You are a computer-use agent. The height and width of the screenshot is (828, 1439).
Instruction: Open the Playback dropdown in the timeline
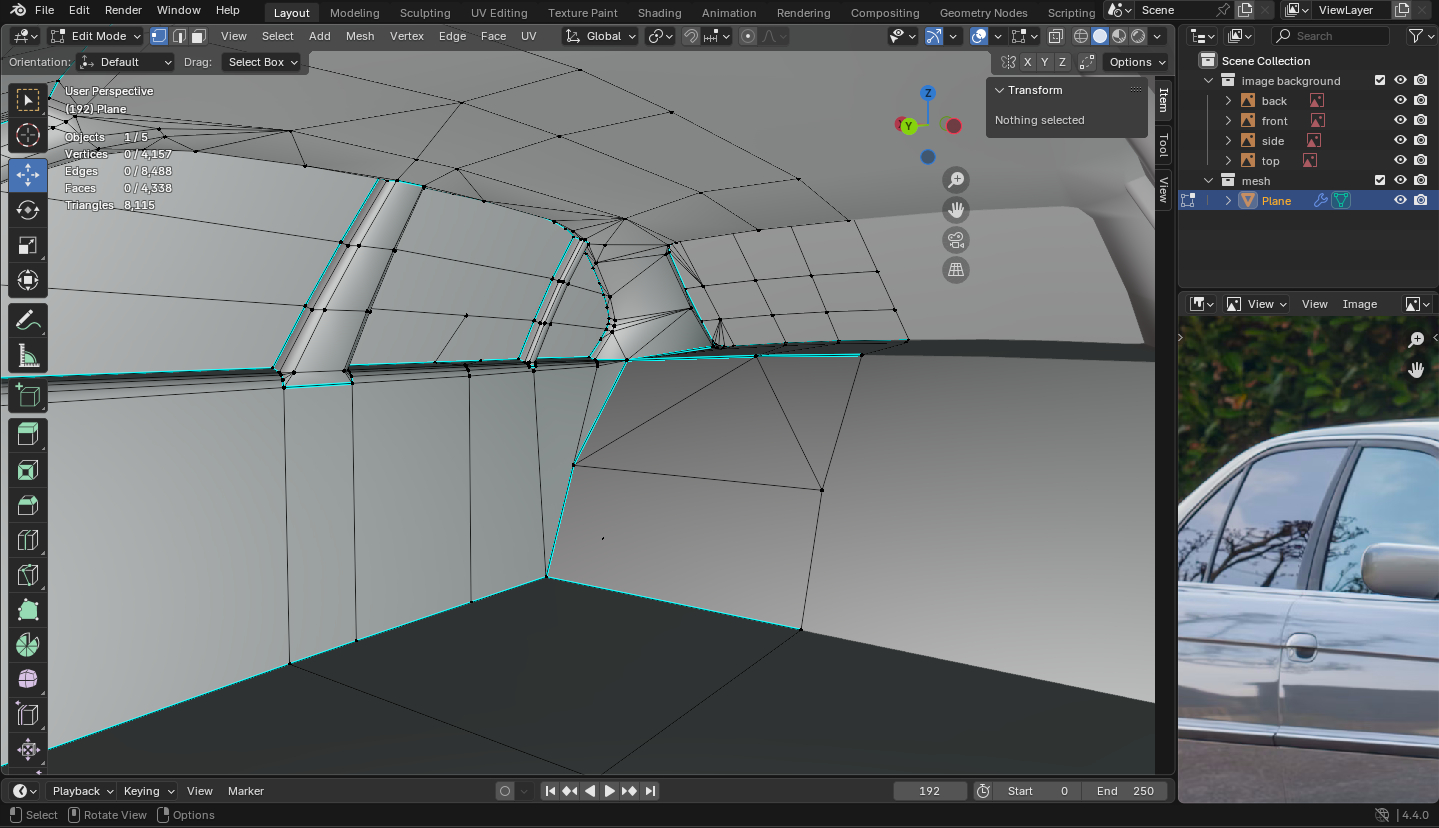(83, 791)
